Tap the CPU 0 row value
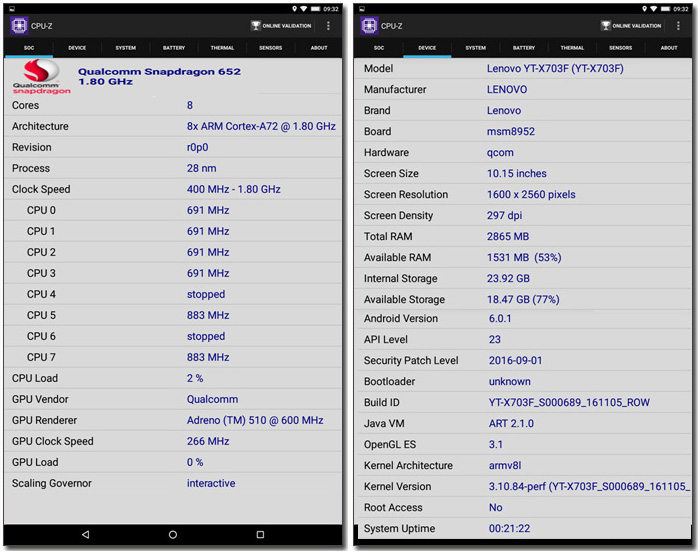Viewport: 700px width, 555px height. click(208, 210)
